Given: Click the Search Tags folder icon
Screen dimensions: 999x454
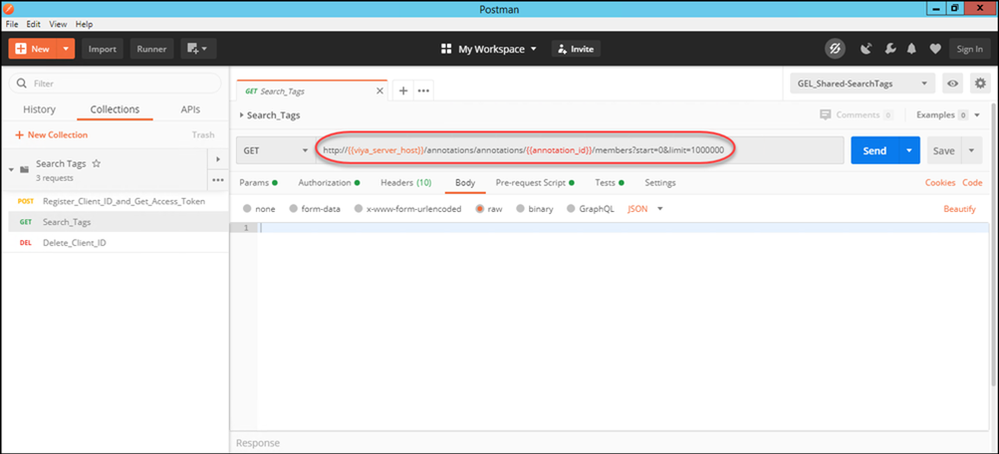Looking at the screenshot, I should [x=24, y=170].
